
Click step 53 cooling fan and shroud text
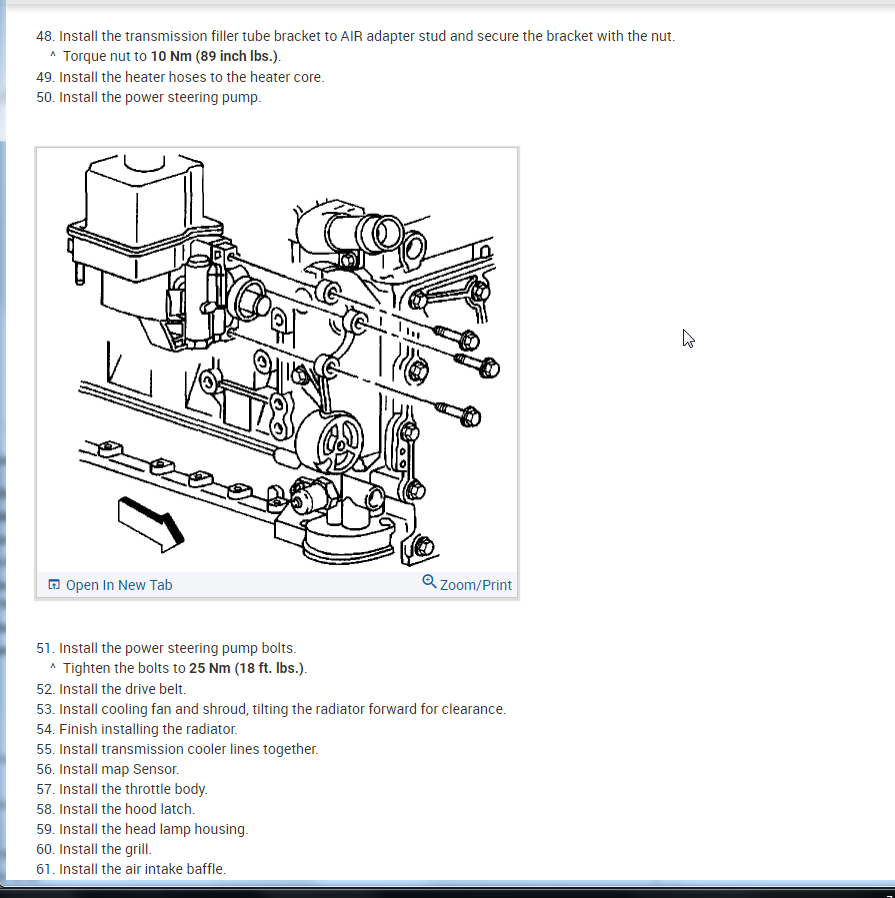(x=271, y=709)
